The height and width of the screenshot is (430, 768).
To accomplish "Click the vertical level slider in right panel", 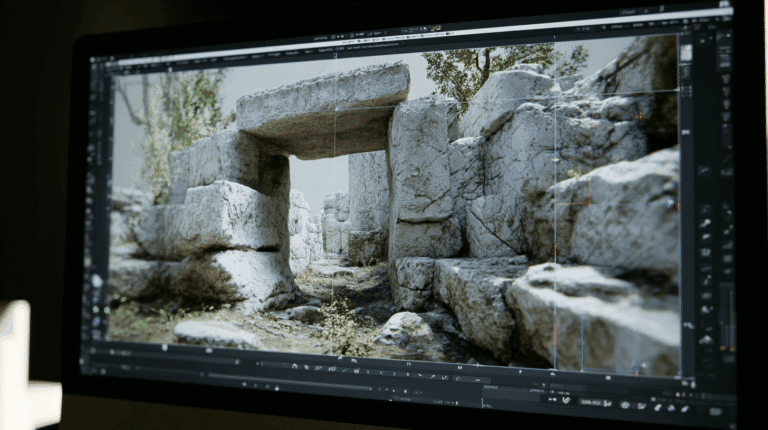I will point(728,316).
